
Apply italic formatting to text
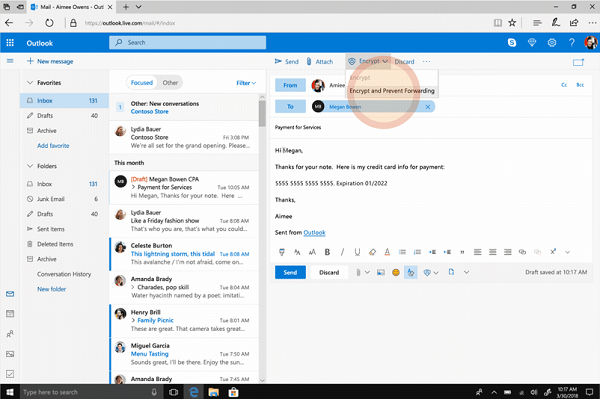tap(342, 252)
